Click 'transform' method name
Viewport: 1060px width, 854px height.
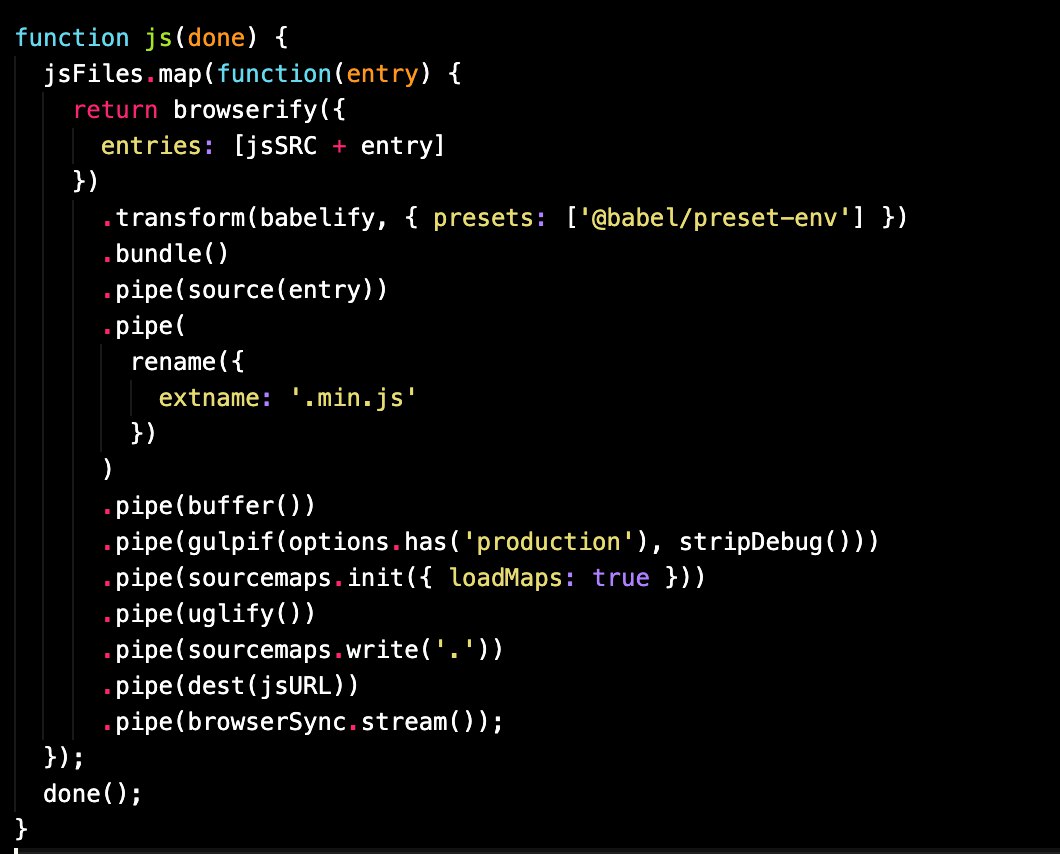tap(180, 218)
